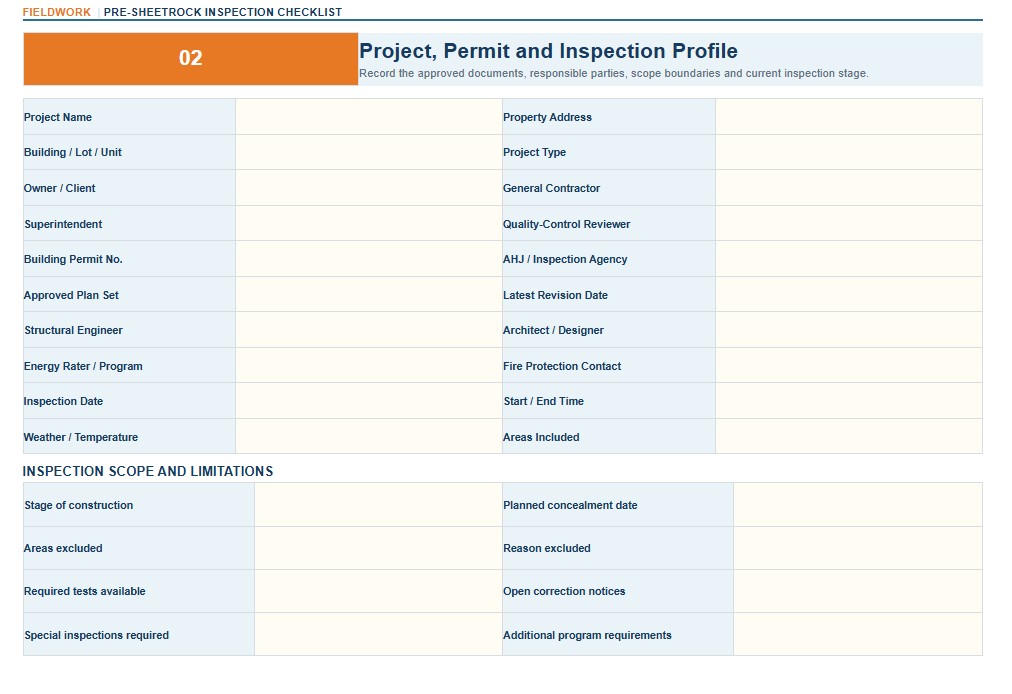Click the blank cell beside Building / Lot / Unit

[369, 152]
